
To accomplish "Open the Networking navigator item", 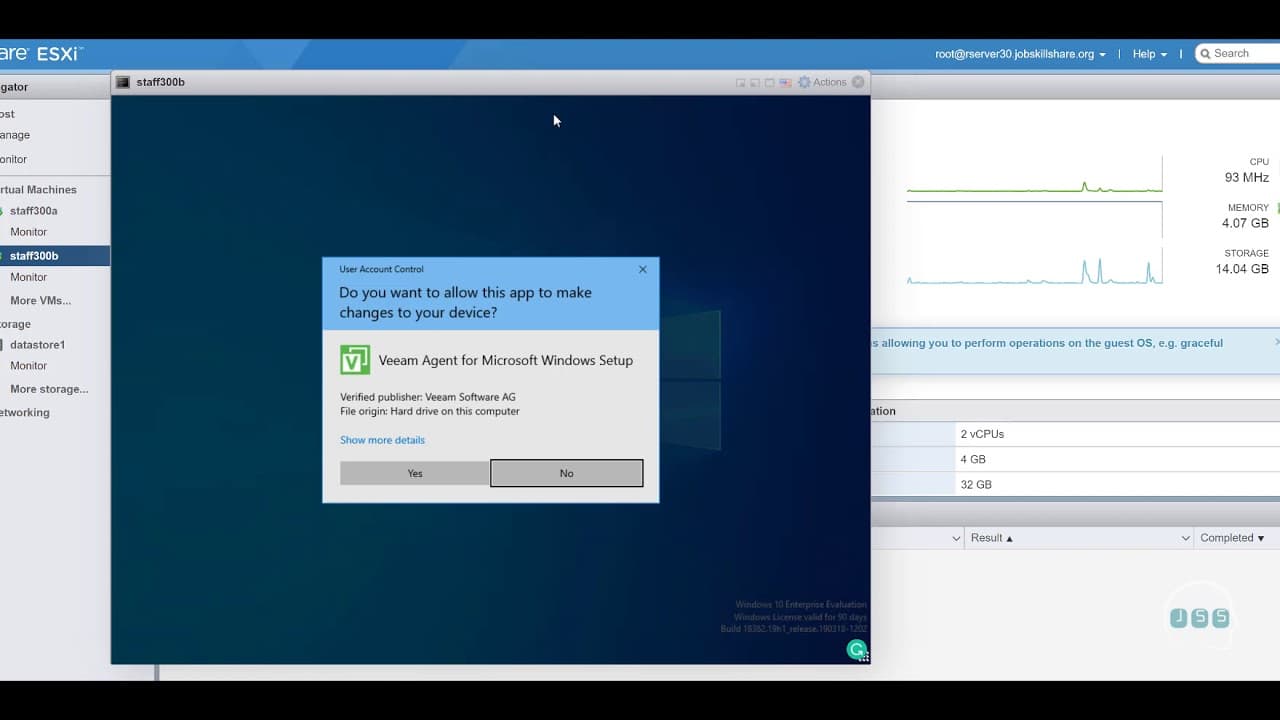I will 25,412.
